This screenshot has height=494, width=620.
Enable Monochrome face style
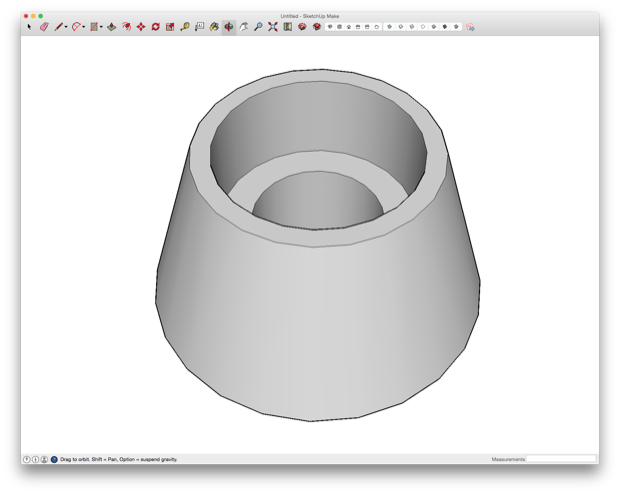point(456,27)
